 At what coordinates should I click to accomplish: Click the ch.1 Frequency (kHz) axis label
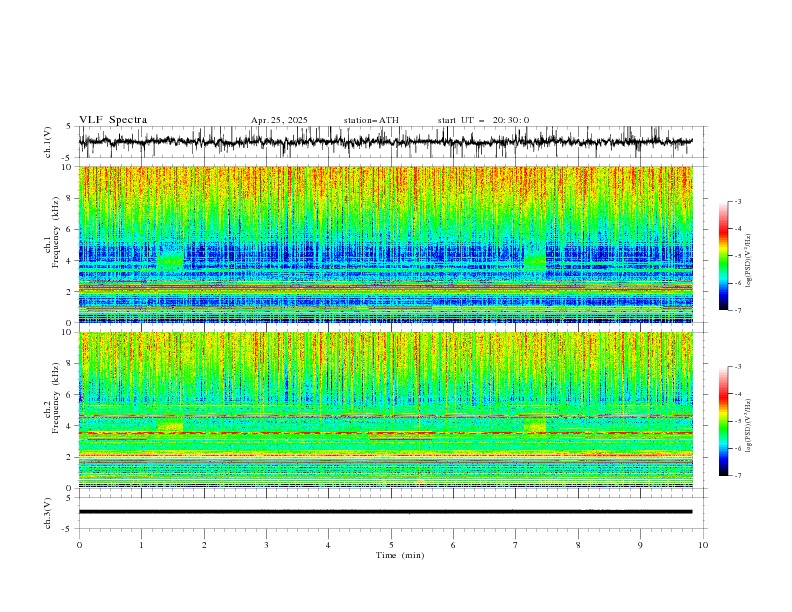(52, 231)
